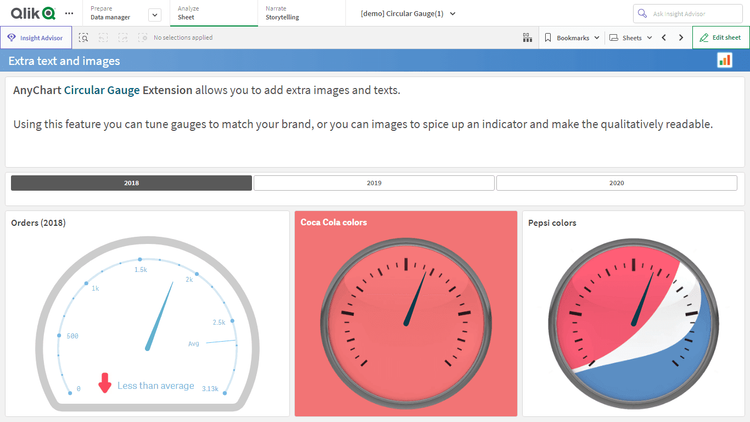Select the 2018 year filter
Viewport: 750px width, 422px height.
pos(131,183)
